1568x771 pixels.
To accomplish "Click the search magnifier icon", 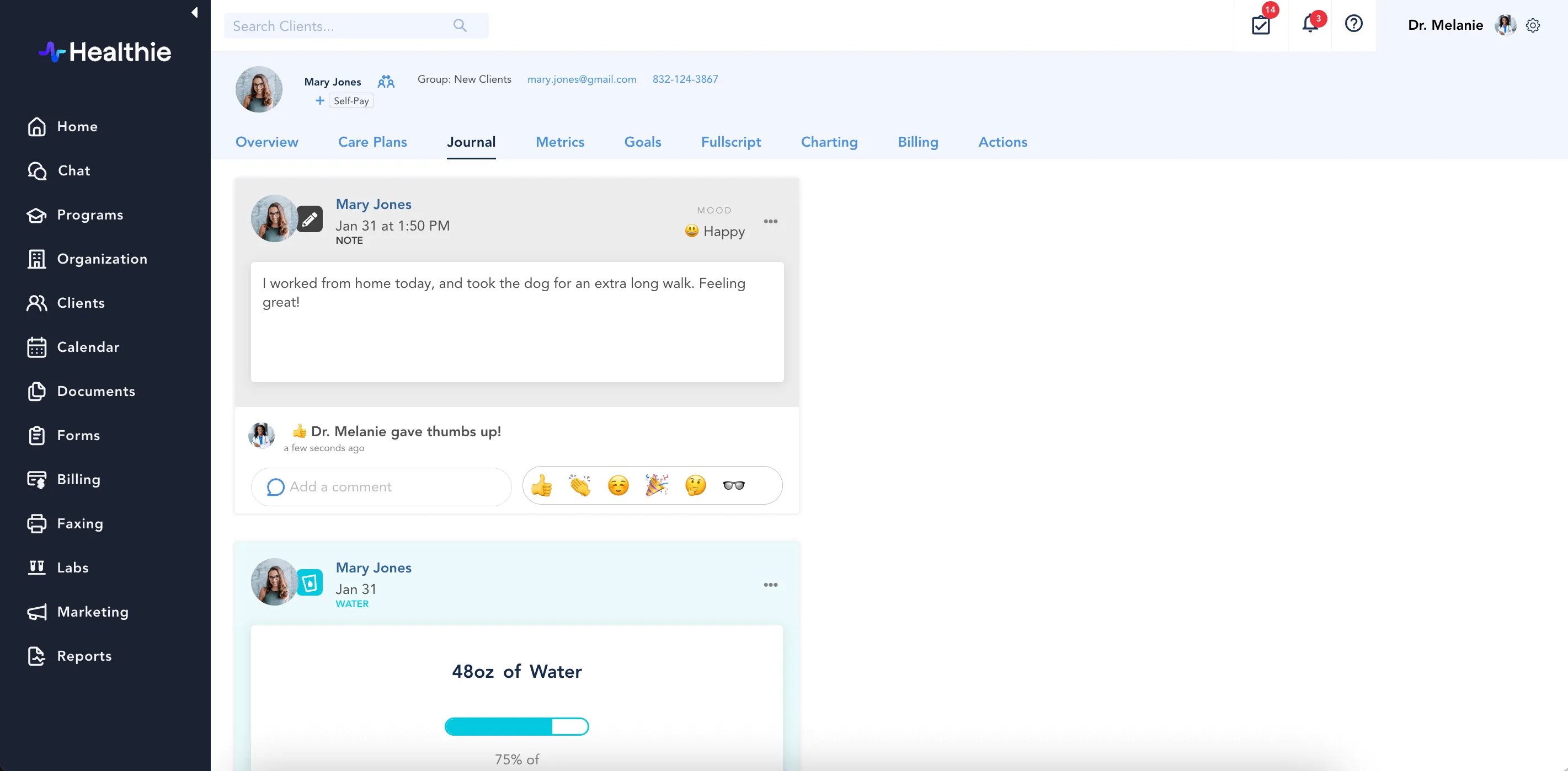I will point(460,25).
